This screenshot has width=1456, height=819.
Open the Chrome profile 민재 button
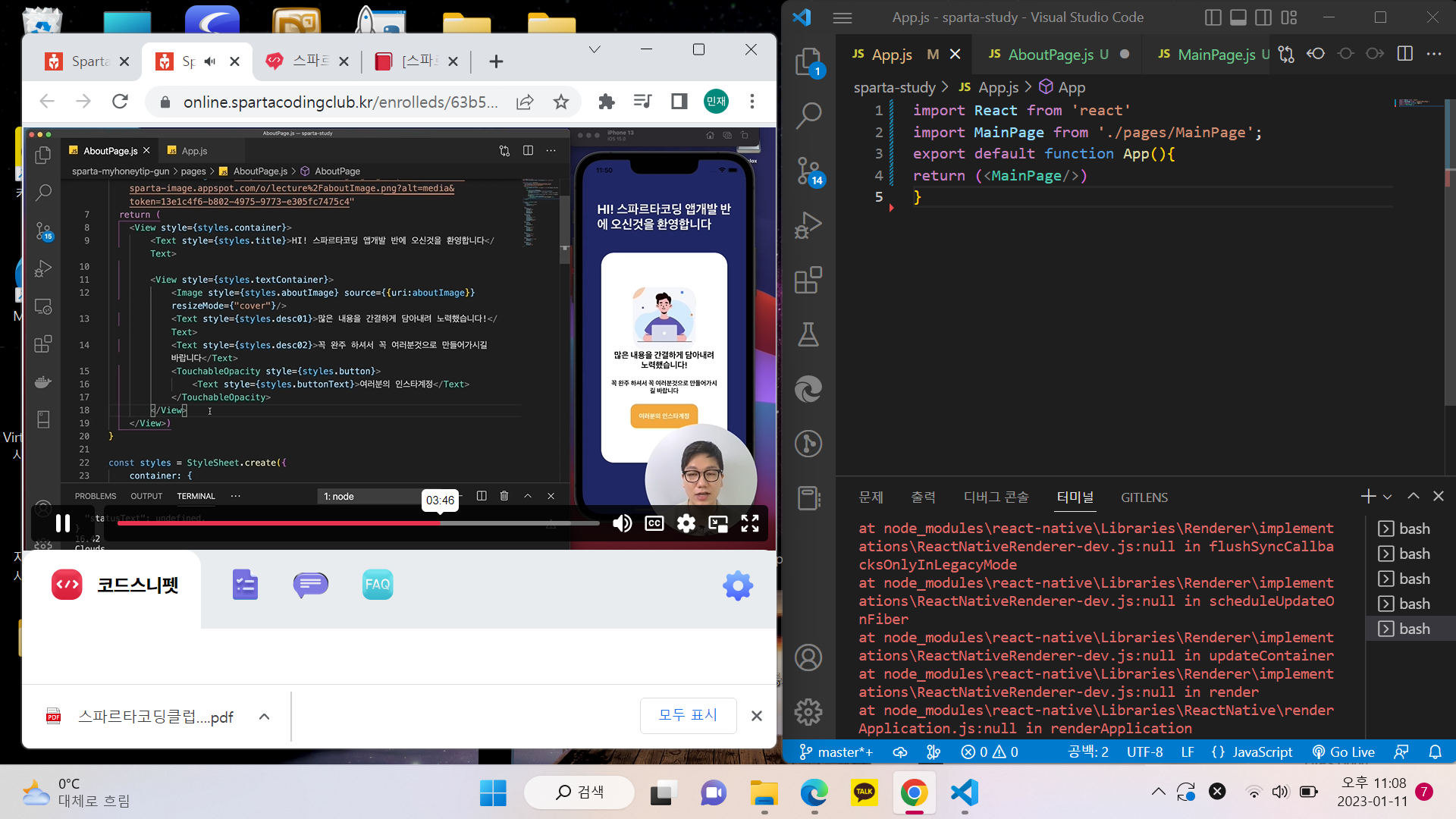pos(716,102)
